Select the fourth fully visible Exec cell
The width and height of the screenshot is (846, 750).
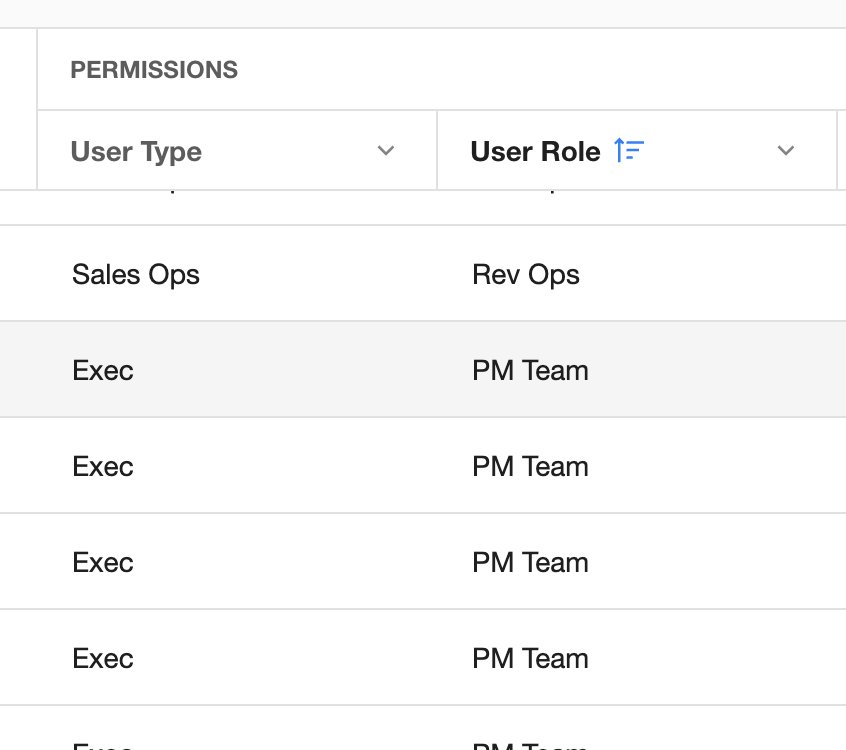point(103,659)
